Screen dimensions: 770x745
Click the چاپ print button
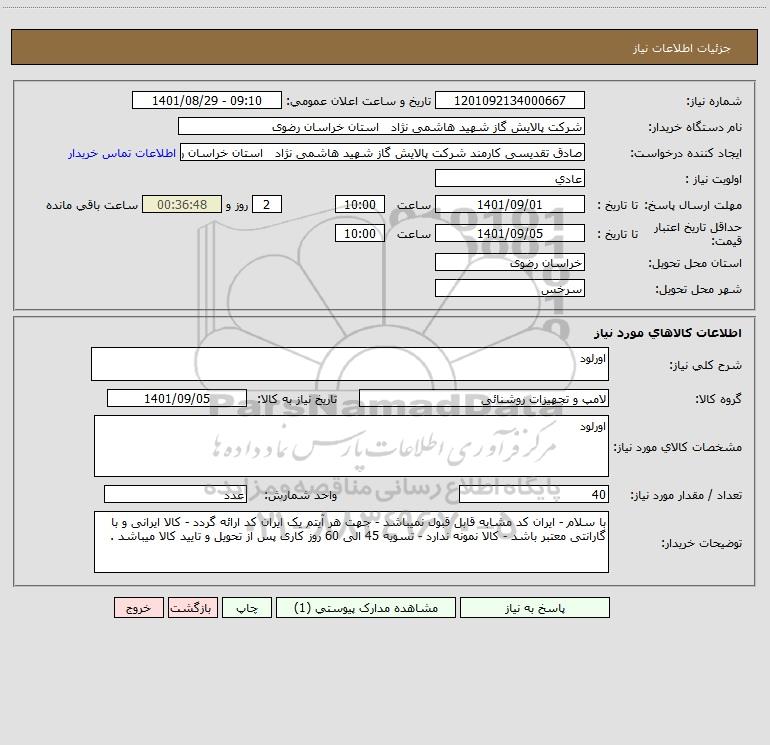click(x=247, y=608)
